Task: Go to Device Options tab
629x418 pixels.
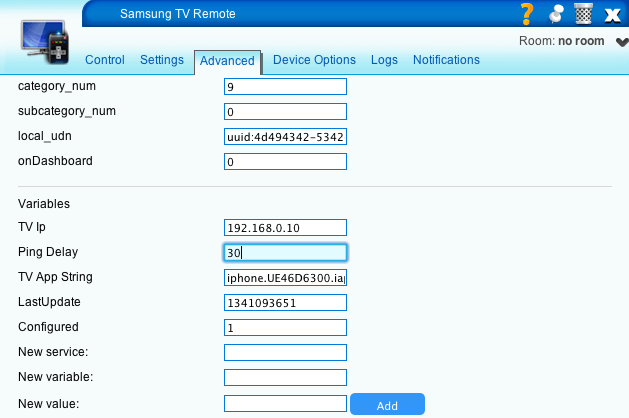Action: pyautogui.click(x=314, y=60)
